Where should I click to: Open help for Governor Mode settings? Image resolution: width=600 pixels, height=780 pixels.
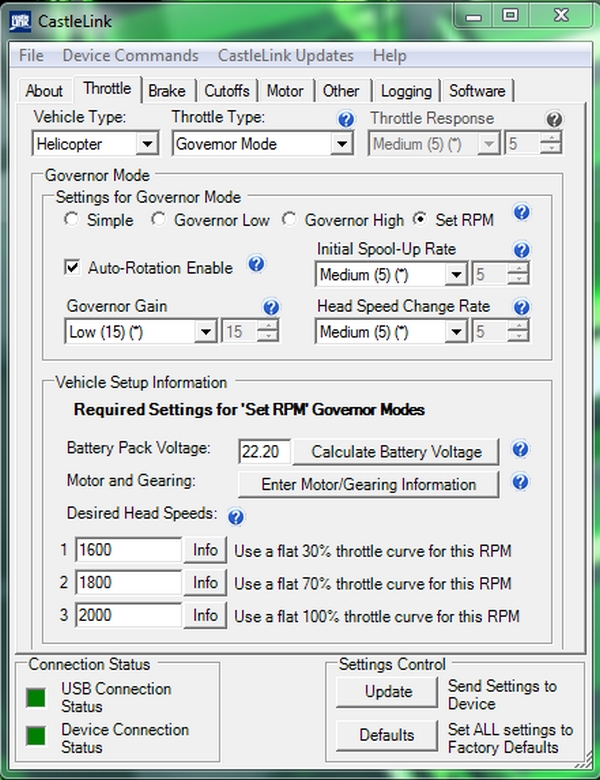(x=521, y=212)
